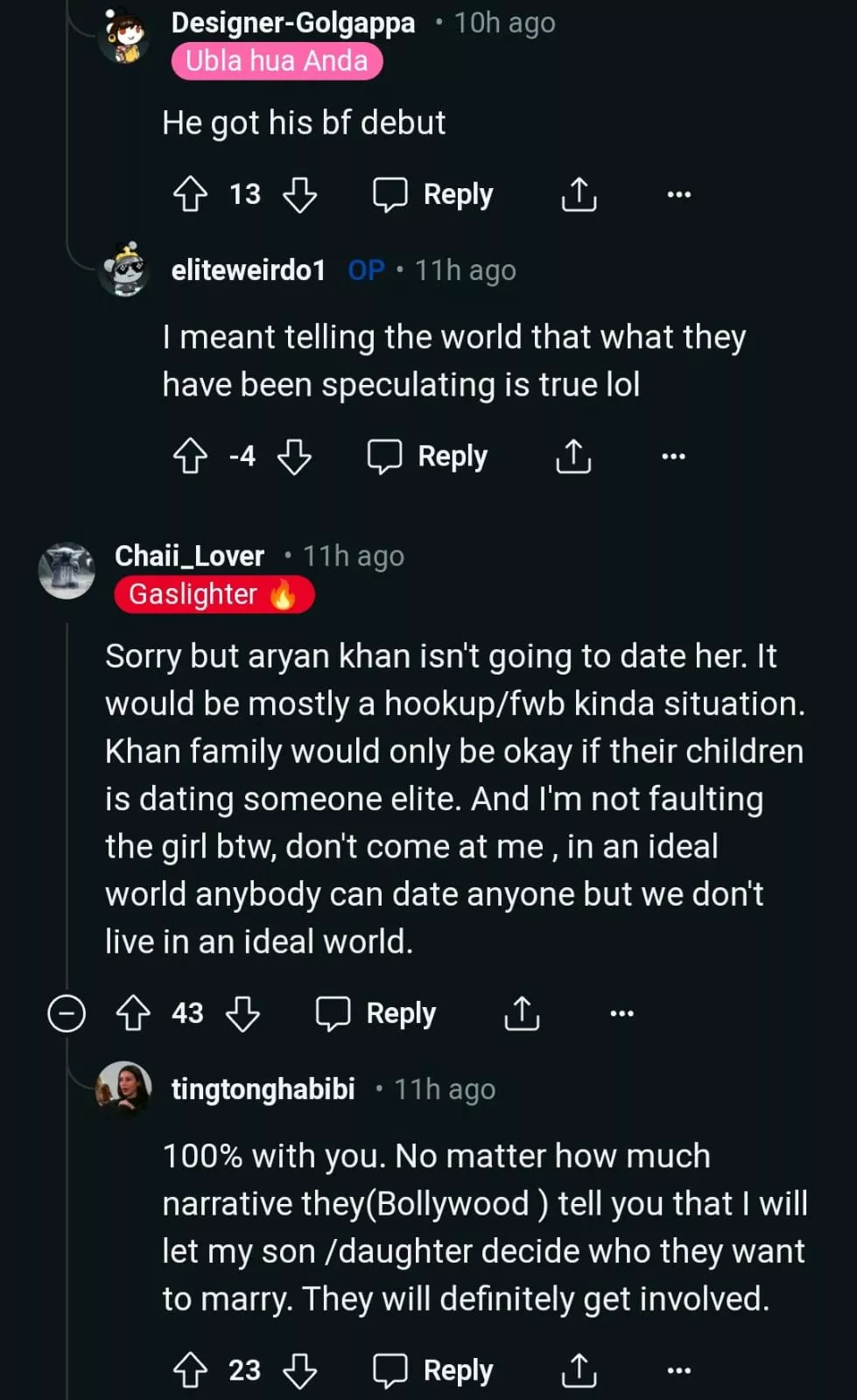Viewport: 857px width, 1400px height.
Task: Upvote tingtonghabibi's comment
Action: click(x=190, y=1370)
